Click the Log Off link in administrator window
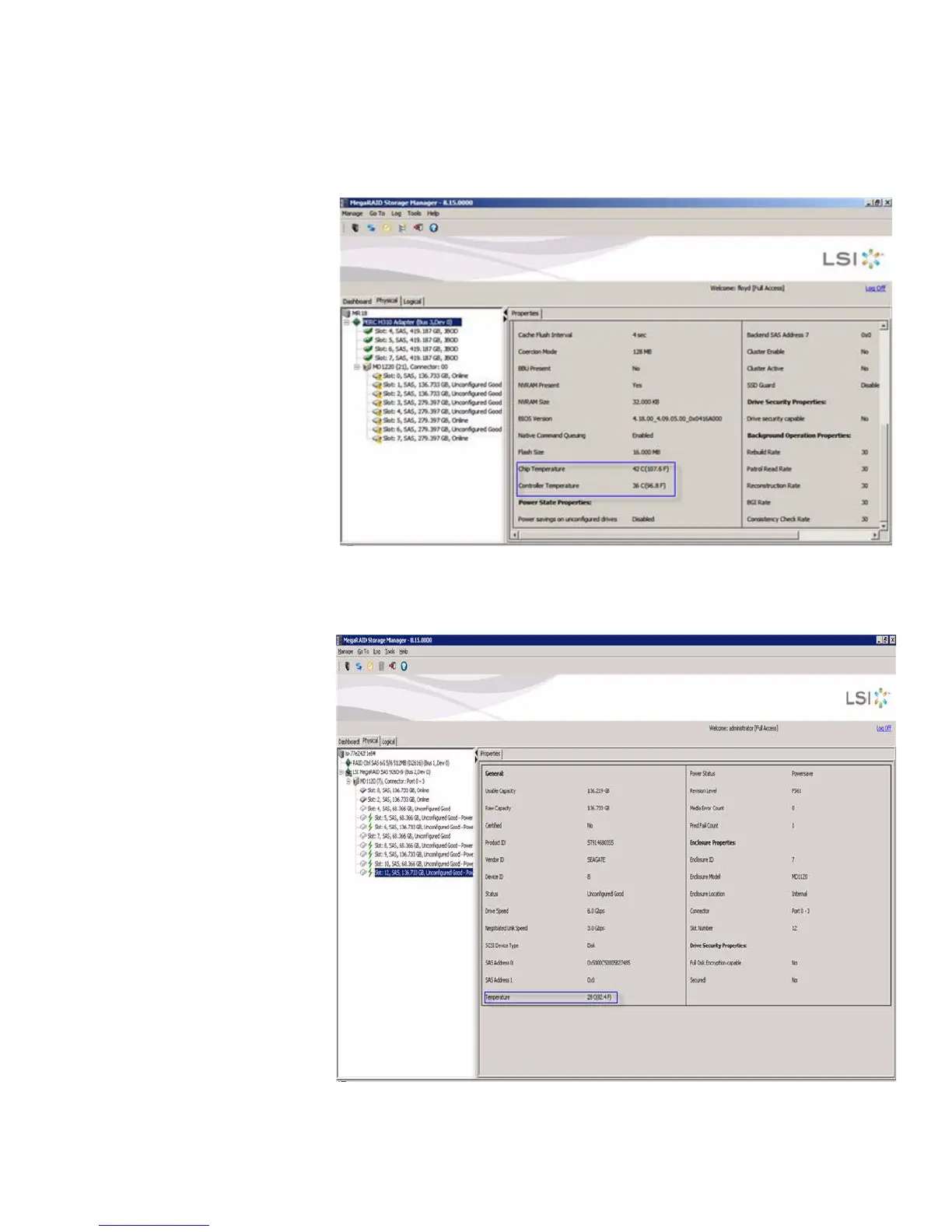 (884, 729)
